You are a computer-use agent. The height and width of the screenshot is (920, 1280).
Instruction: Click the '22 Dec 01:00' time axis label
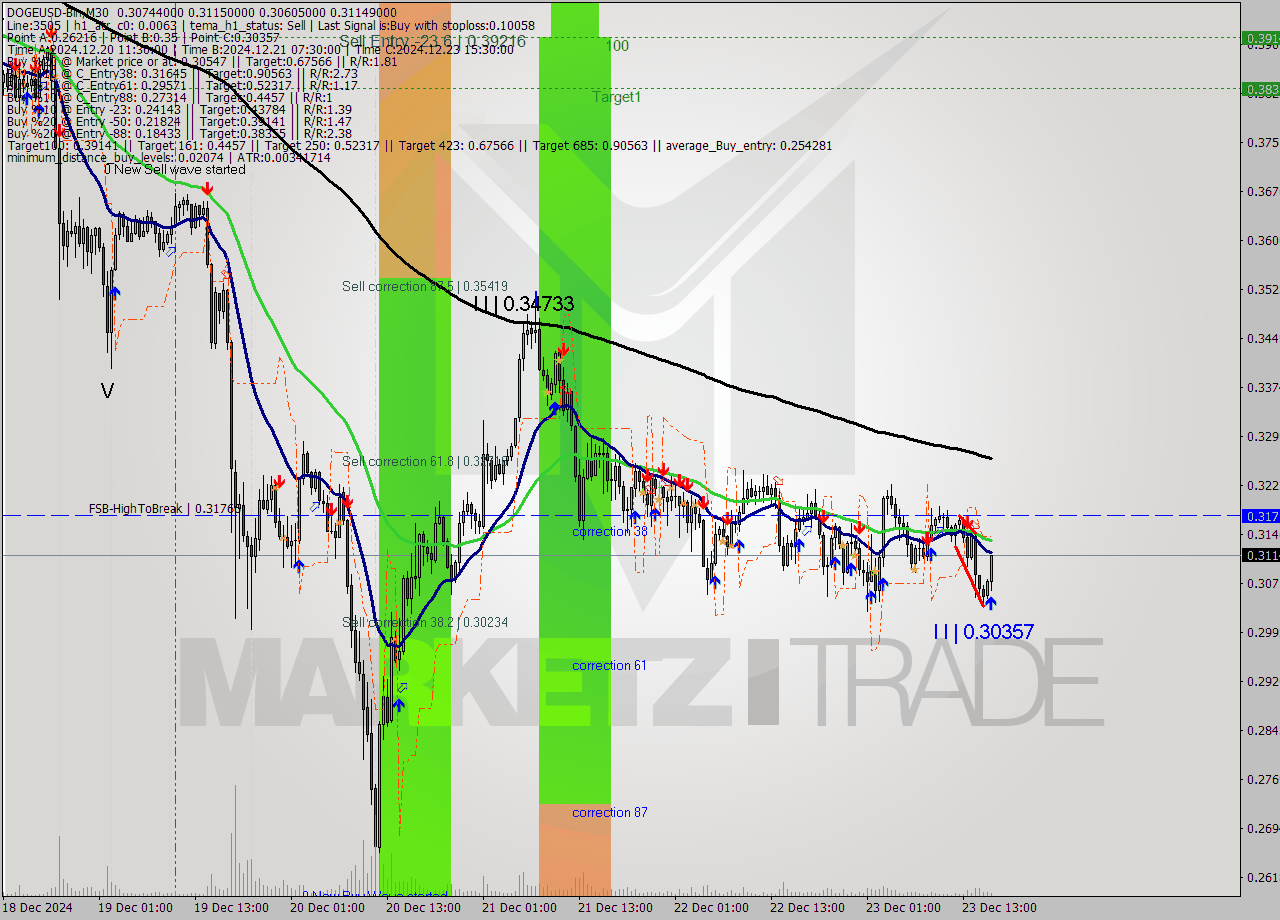pos(711,908)
